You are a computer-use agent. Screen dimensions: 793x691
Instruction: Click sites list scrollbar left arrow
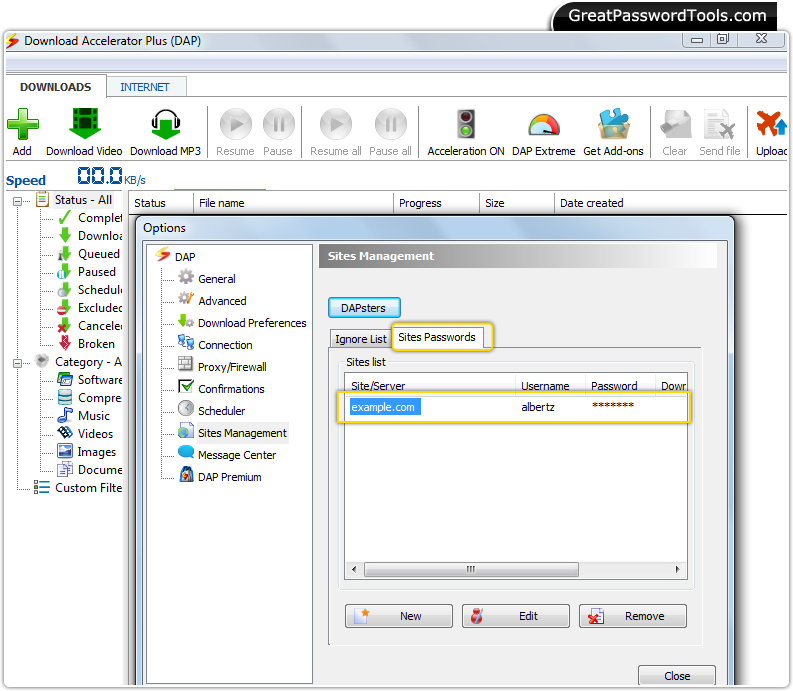[x=354, y=570]
